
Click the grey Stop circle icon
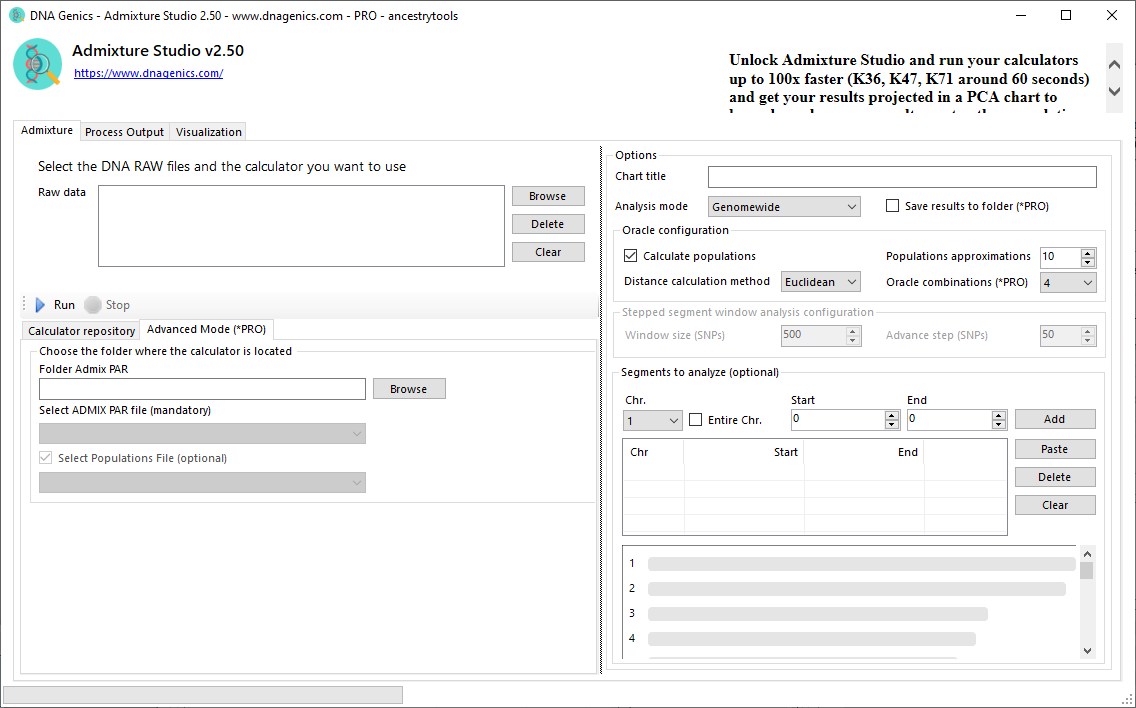click(x=93, y=305)
